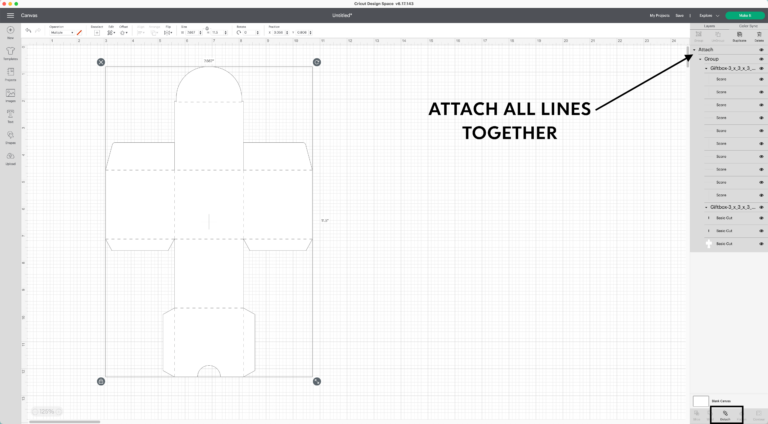Click the green Make It button

pos(744,16)
